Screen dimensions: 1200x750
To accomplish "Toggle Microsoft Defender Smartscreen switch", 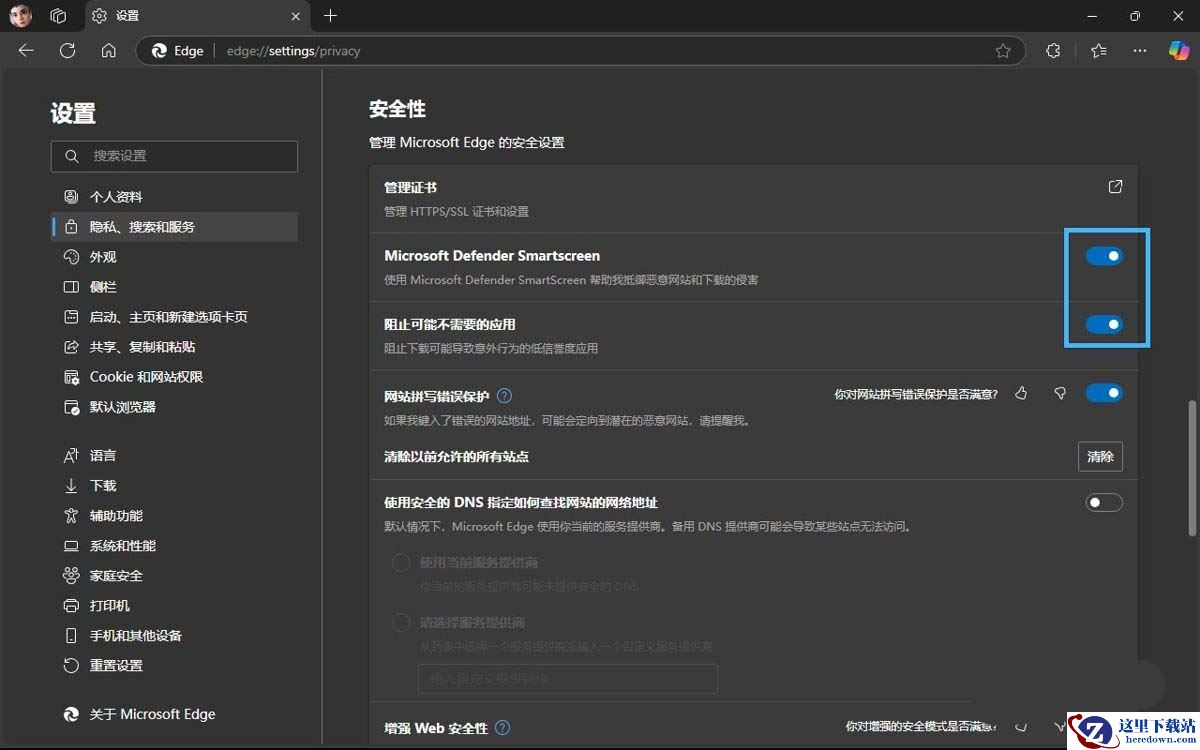I will (1104, 256).
